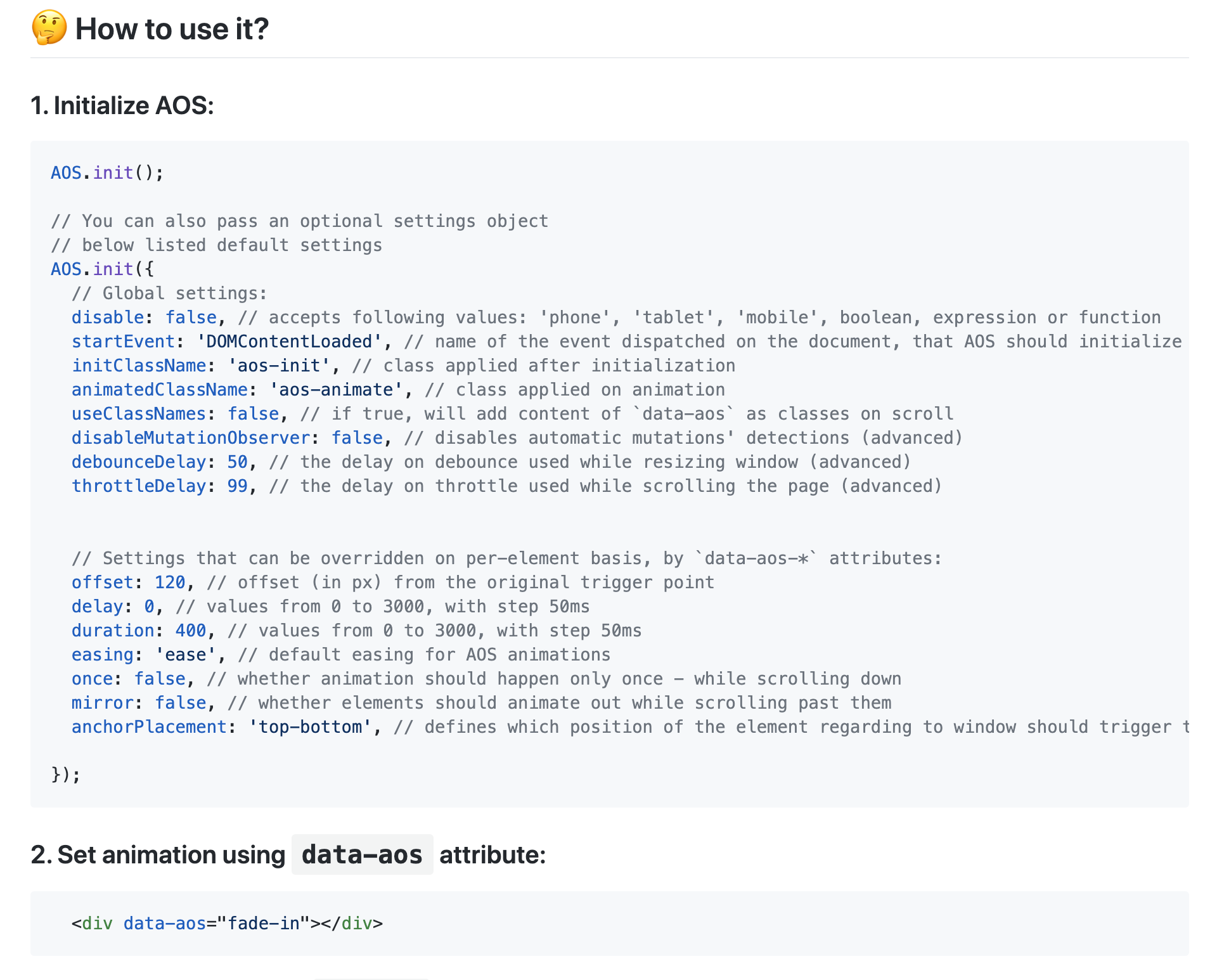Click the 'once' property name
The image size is (1217, 980).
click(x=92, y=678)
